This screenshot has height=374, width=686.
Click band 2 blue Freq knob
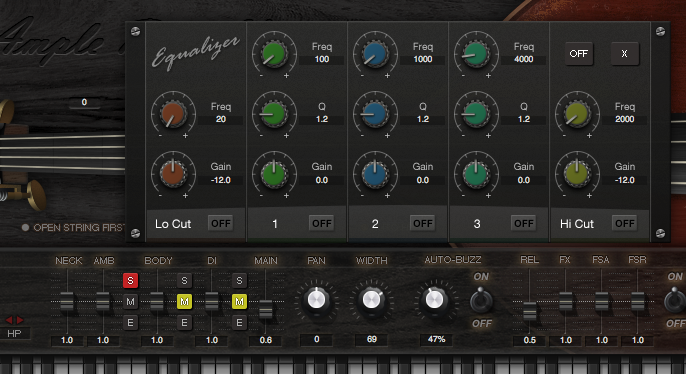click(375, 53)
